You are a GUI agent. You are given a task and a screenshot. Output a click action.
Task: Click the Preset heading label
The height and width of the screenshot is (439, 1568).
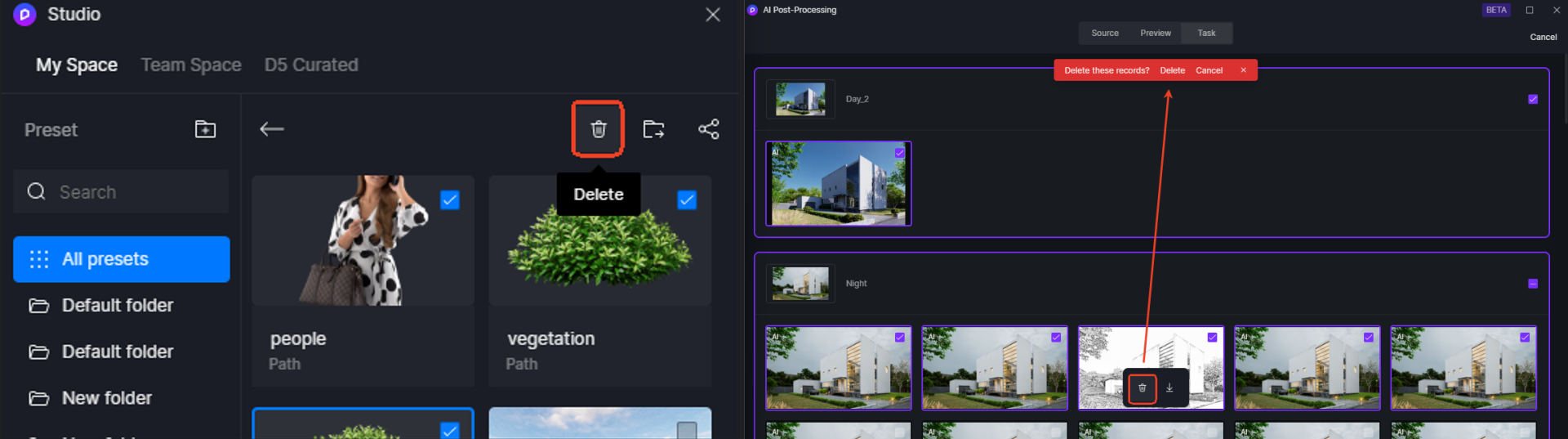(x=51, y=130)
